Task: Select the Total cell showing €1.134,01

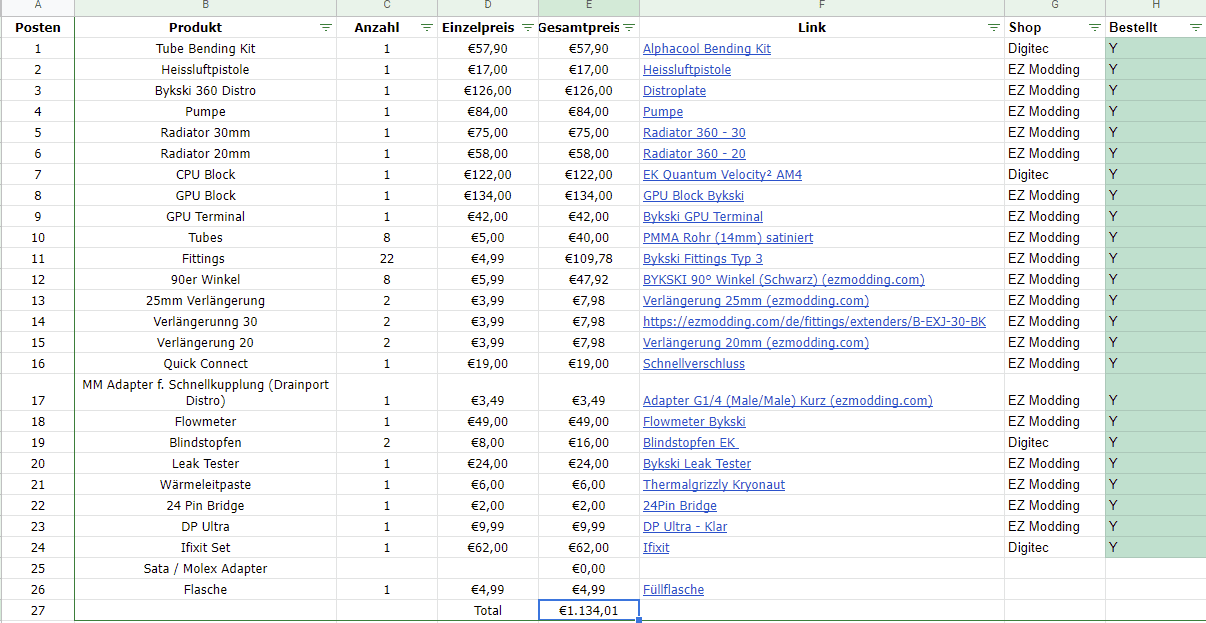Action: (x=588, y=610)
